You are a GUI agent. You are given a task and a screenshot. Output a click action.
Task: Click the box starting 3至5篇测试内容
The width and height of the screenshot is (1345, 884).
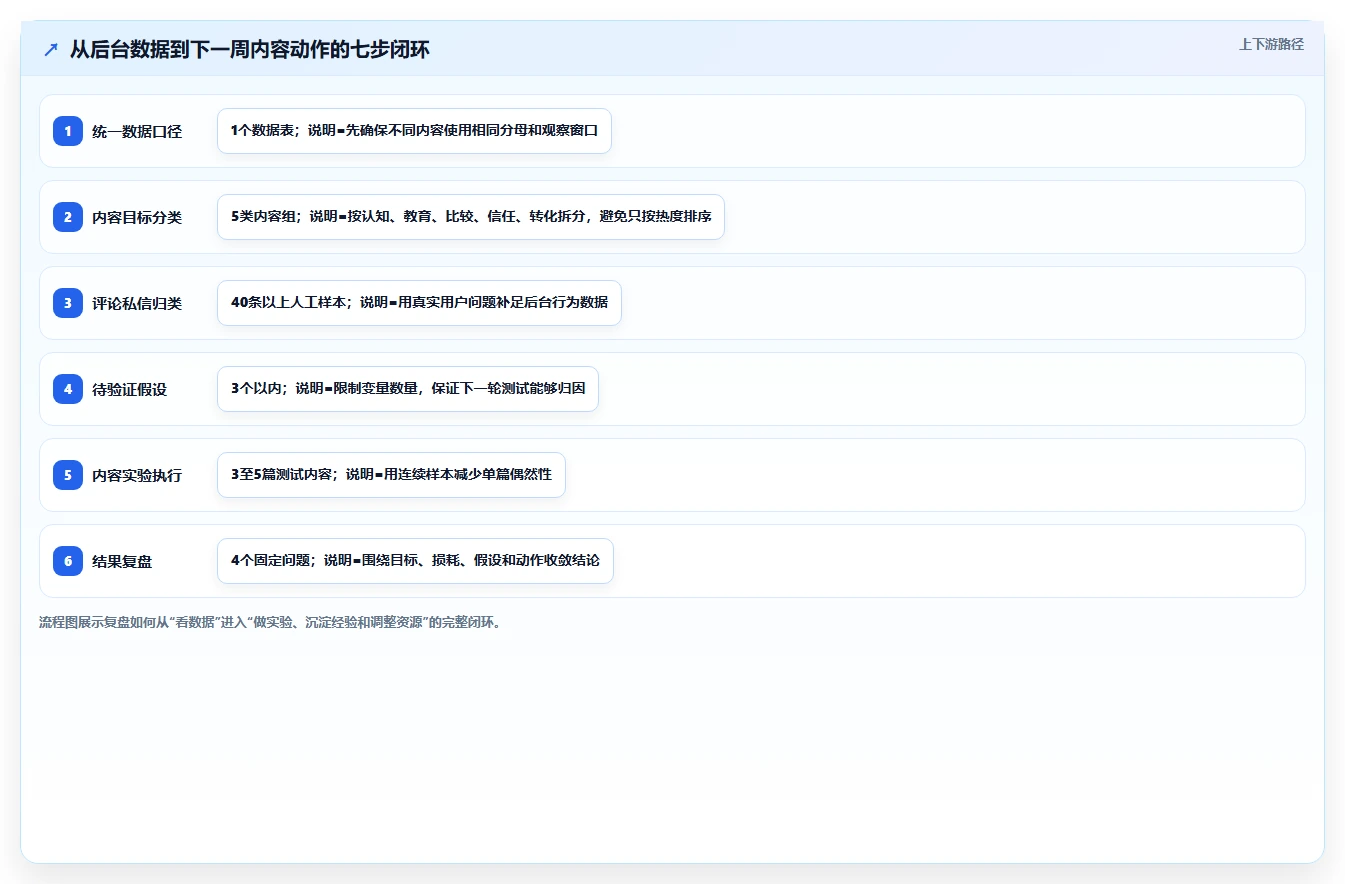click(x=391, y=475)
